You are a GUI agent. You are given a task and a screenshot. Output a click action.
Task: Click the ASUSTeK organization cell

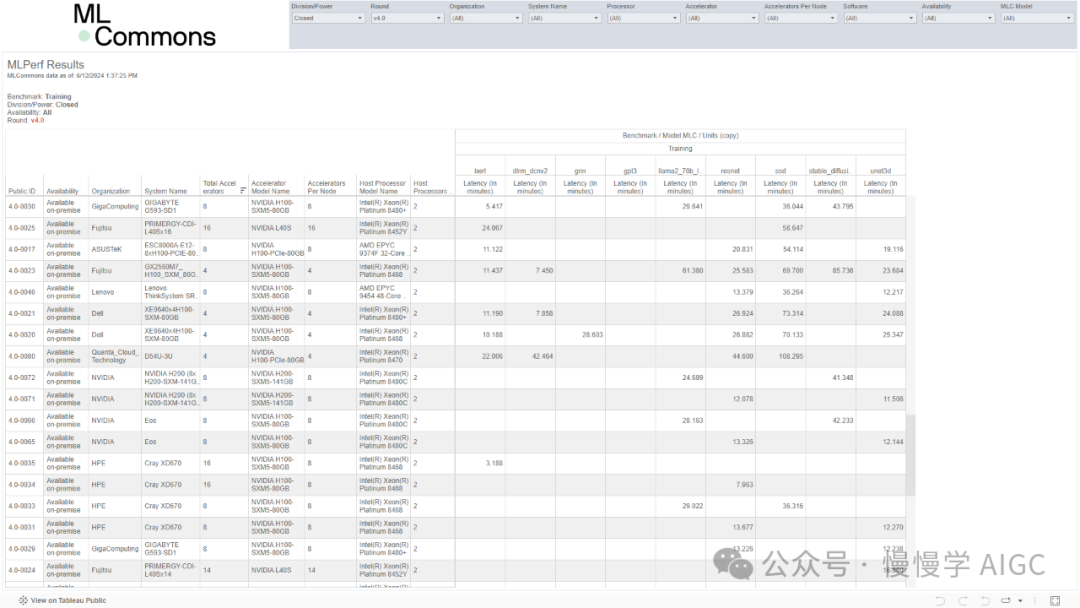pyautogui.click(x=107, y=249)
